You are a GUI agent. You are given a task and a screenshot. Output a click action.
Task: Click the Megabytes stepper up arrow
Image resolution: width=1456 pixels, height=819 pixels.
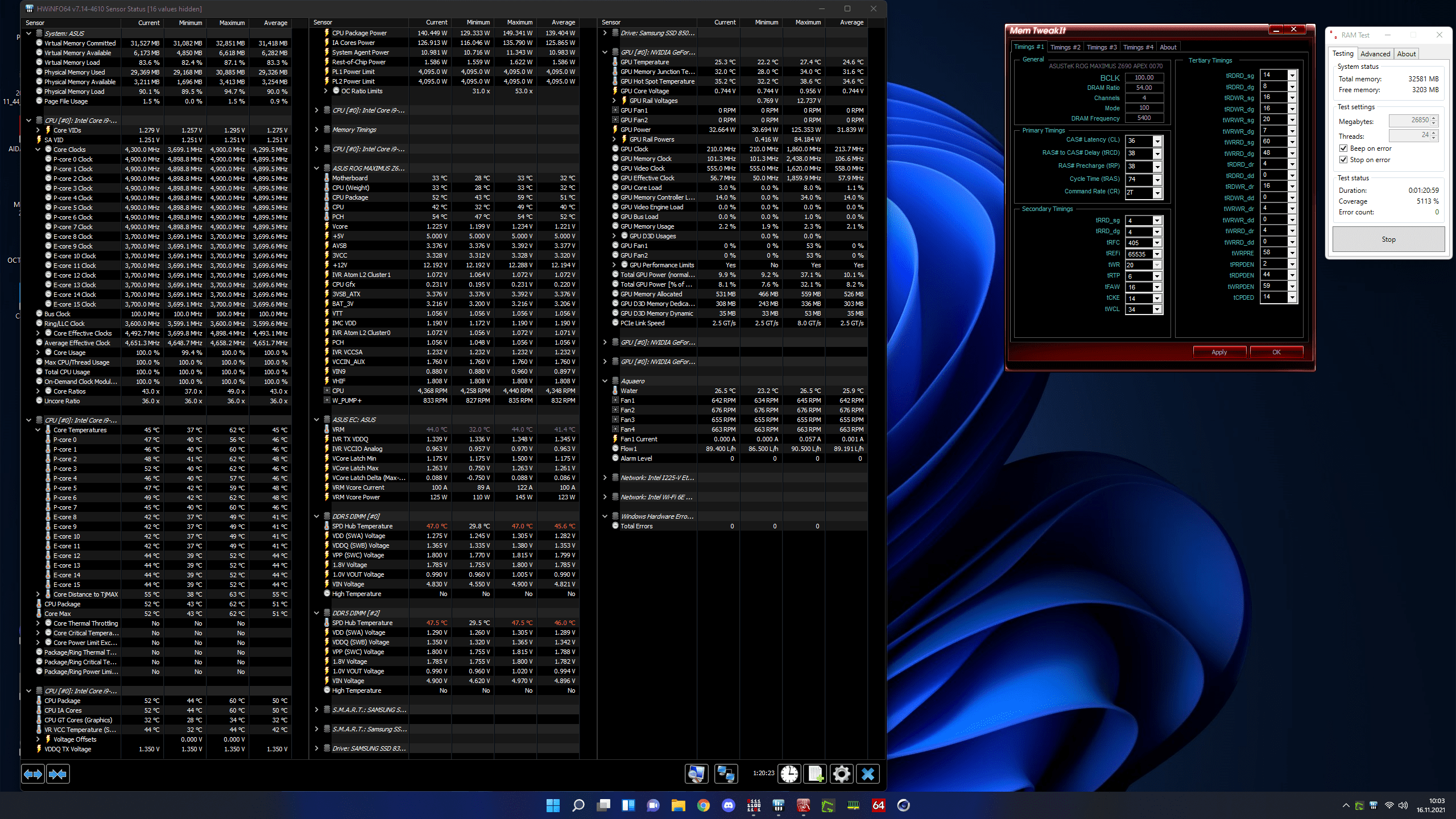pos(1434,118)
